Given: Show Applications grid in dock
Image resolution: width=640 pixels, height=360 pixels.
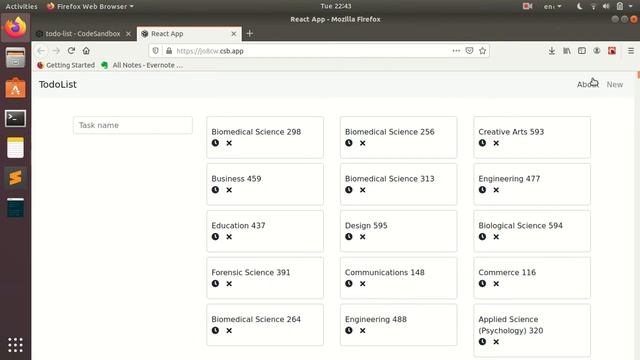Looking at the screenshot, I should point(16,345).
